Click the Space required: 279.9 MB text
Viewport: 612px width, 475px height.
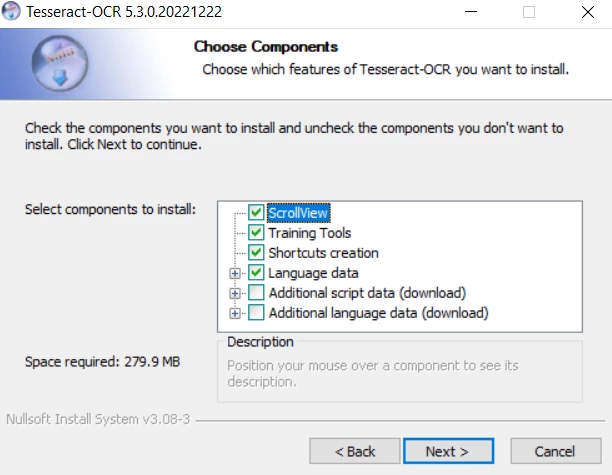point(102,362)
